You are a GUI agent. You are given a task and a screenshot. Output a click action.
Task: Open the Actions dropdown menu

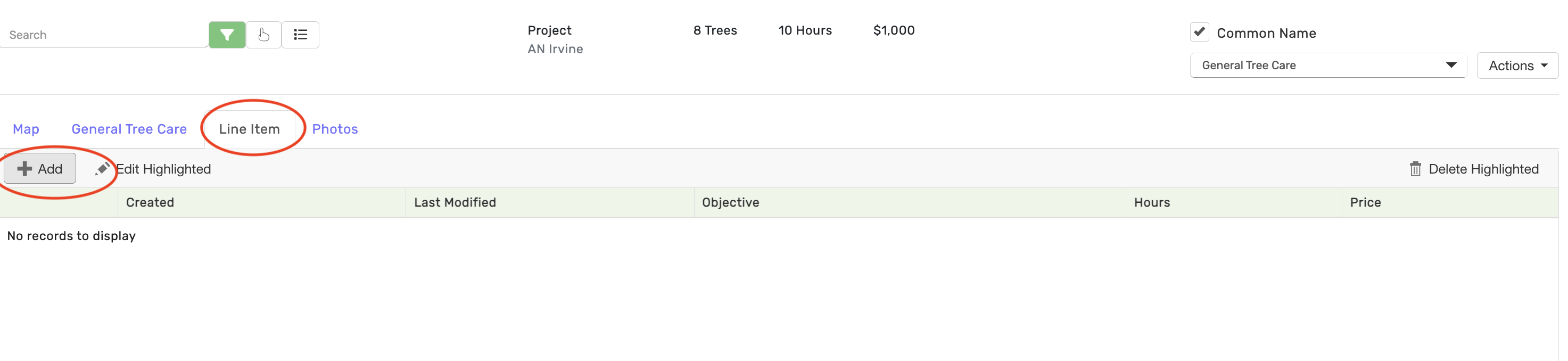point(1517,65)
